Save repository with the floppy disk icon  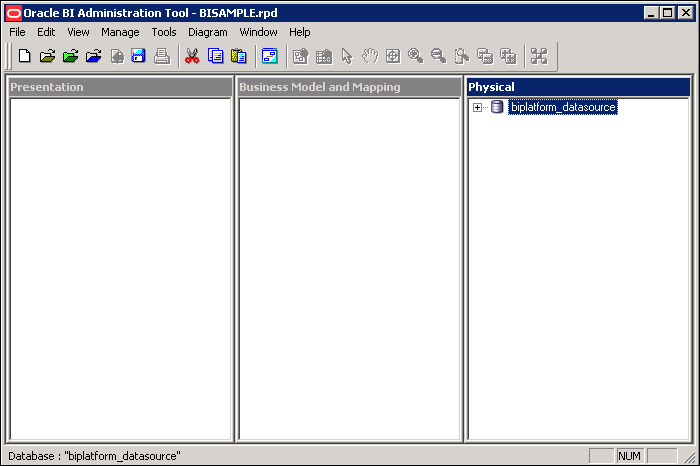[x=139, y=56]
